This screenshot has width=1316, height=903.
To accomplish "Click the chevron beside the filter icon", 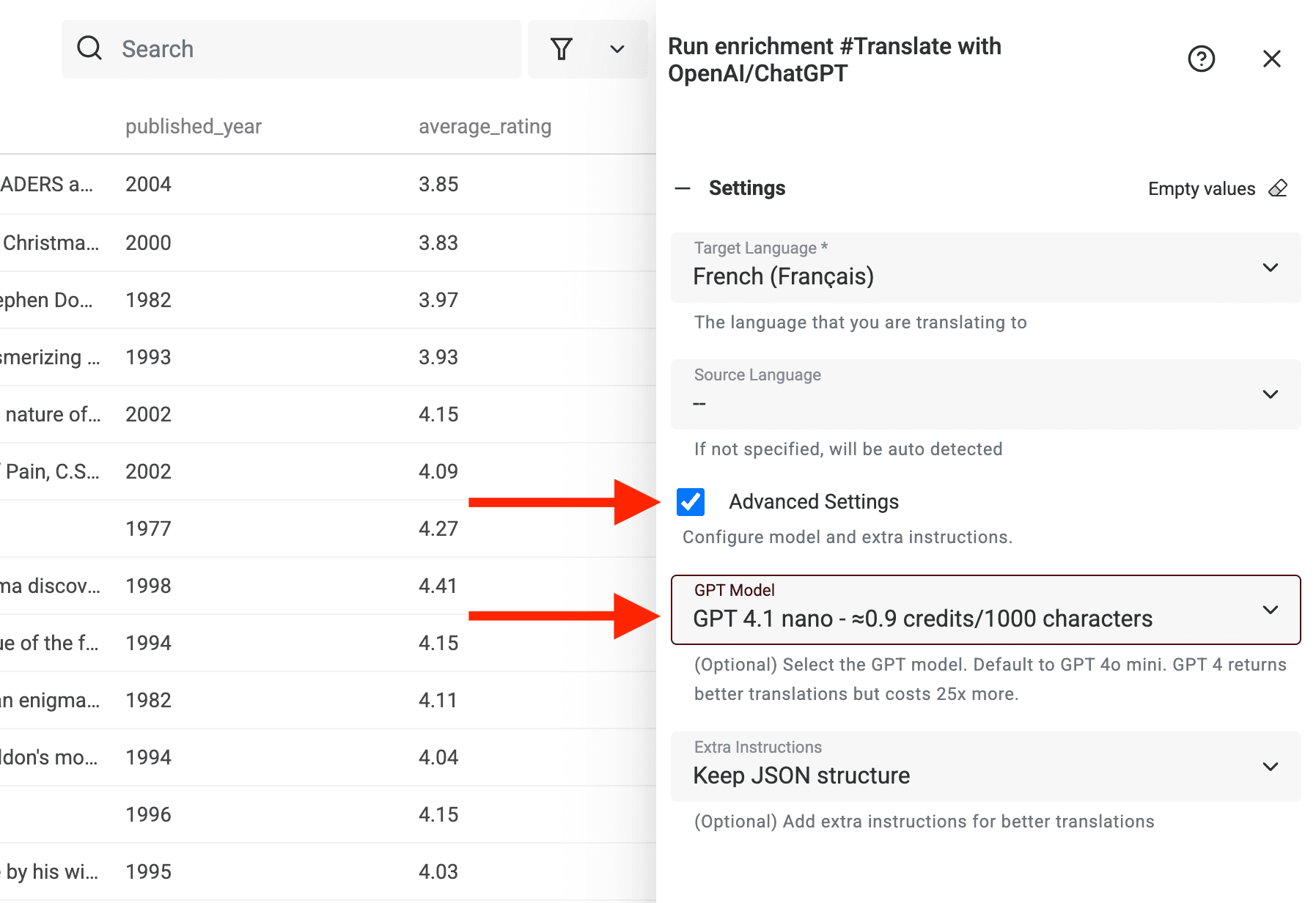I will pyautogui.click(x=617, y=49).
